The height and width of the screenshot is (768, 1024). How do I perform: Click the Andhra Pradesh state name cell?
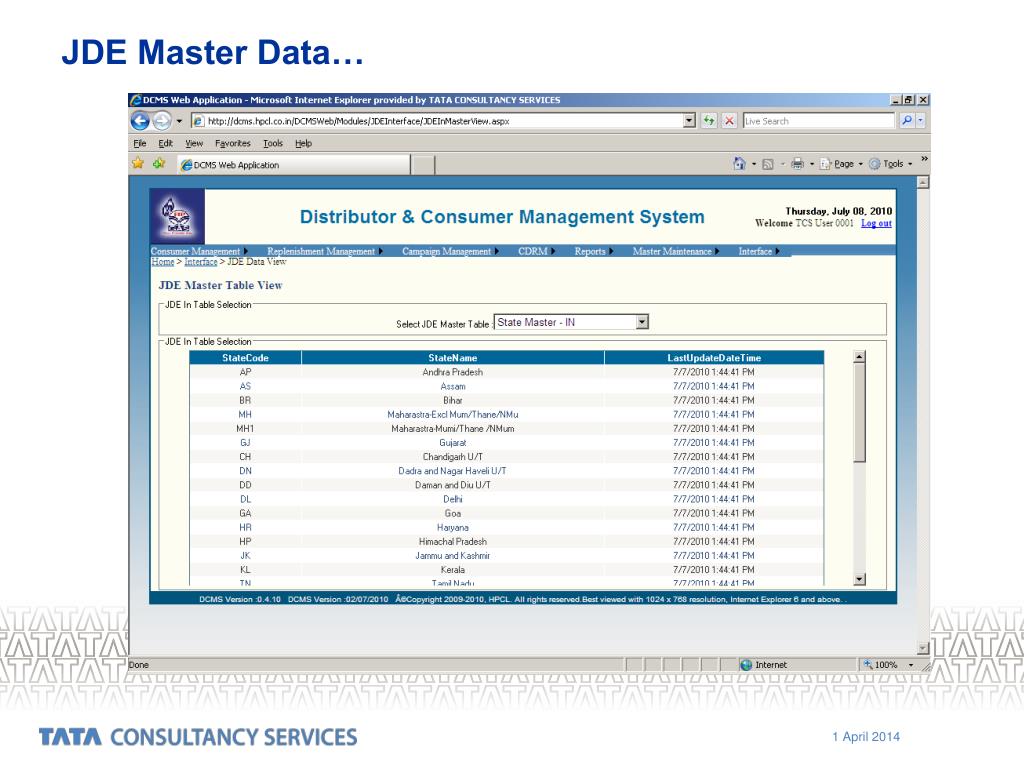[453, 372]
